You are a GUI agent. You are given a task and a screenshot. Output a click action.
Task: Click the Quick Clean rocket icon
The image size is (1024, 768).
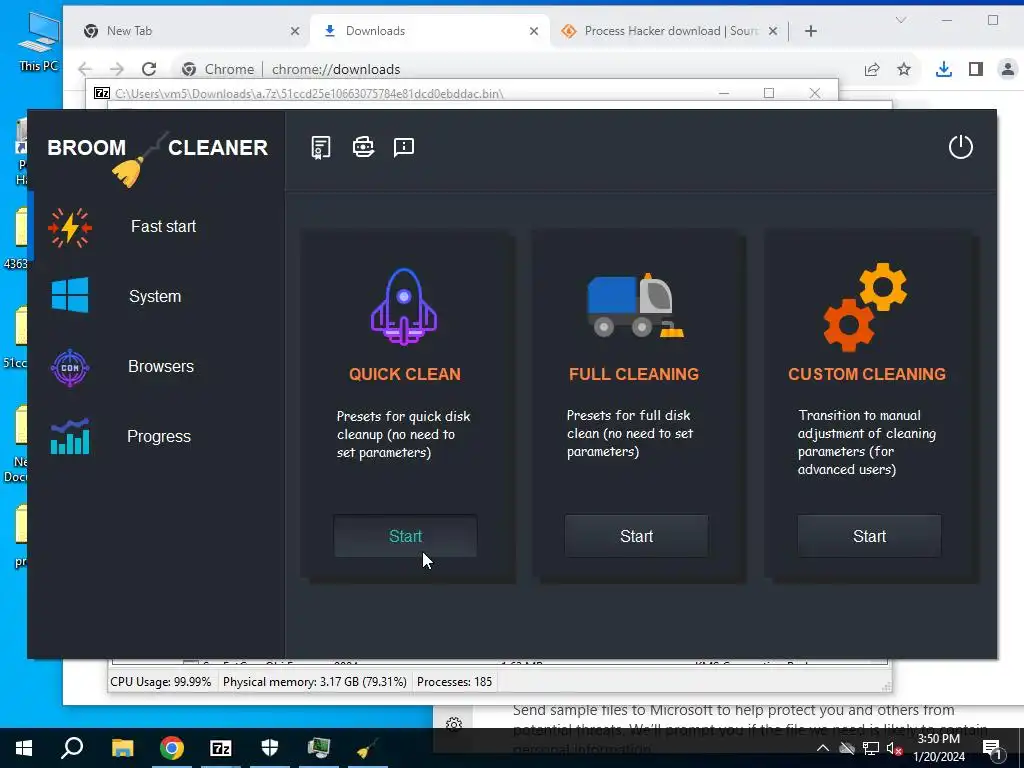[x=404, y=306]
